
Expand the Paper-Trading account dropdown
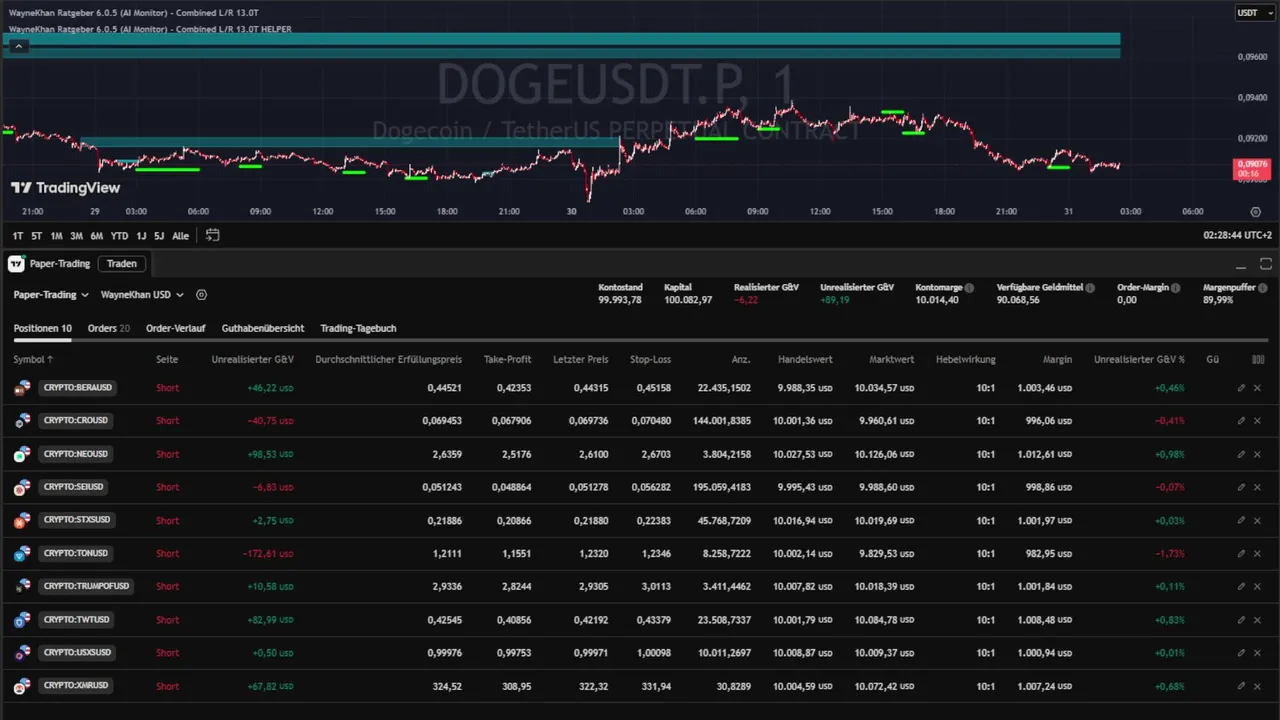tap(51, 295)
